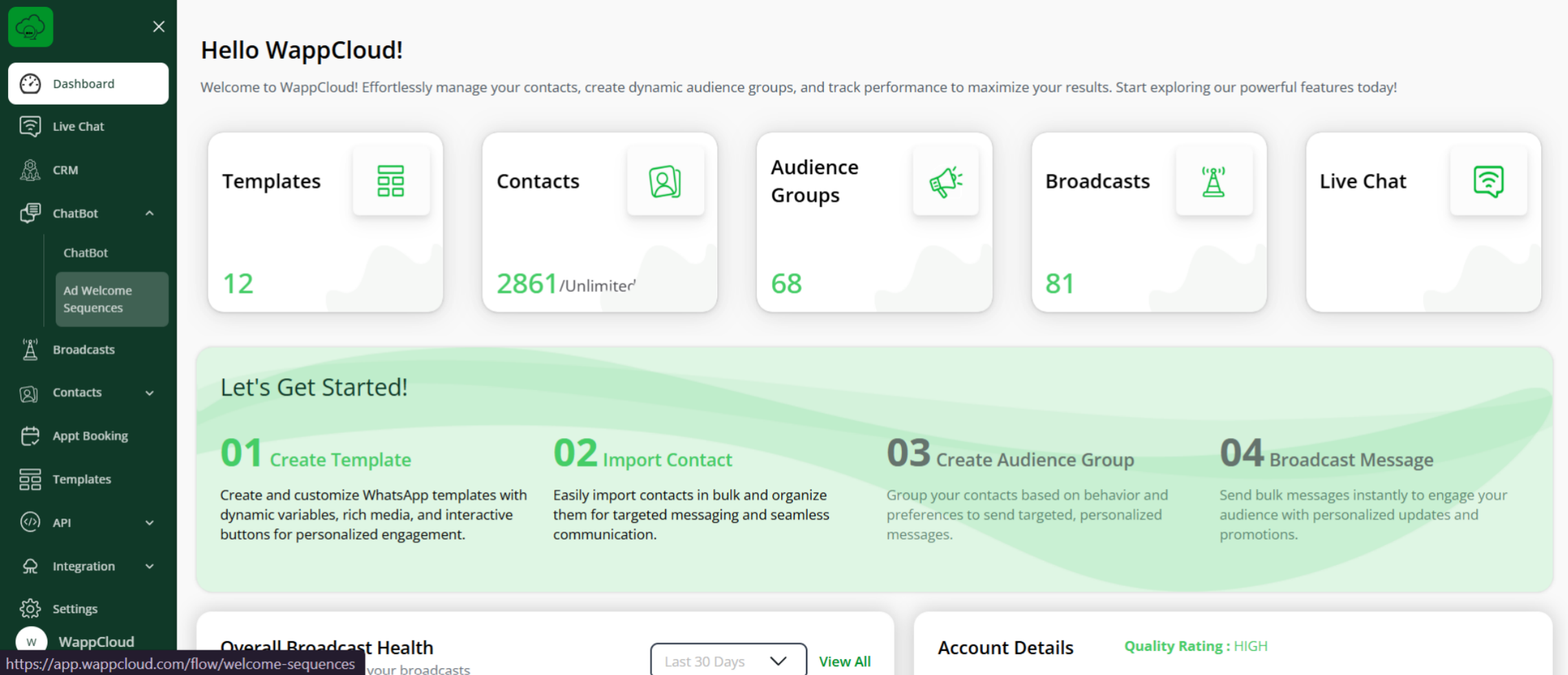The height and width of the screenshot is (675, 1568).
Task: Click the Audience Groups megaphone icon
Action: pos(946,181)
